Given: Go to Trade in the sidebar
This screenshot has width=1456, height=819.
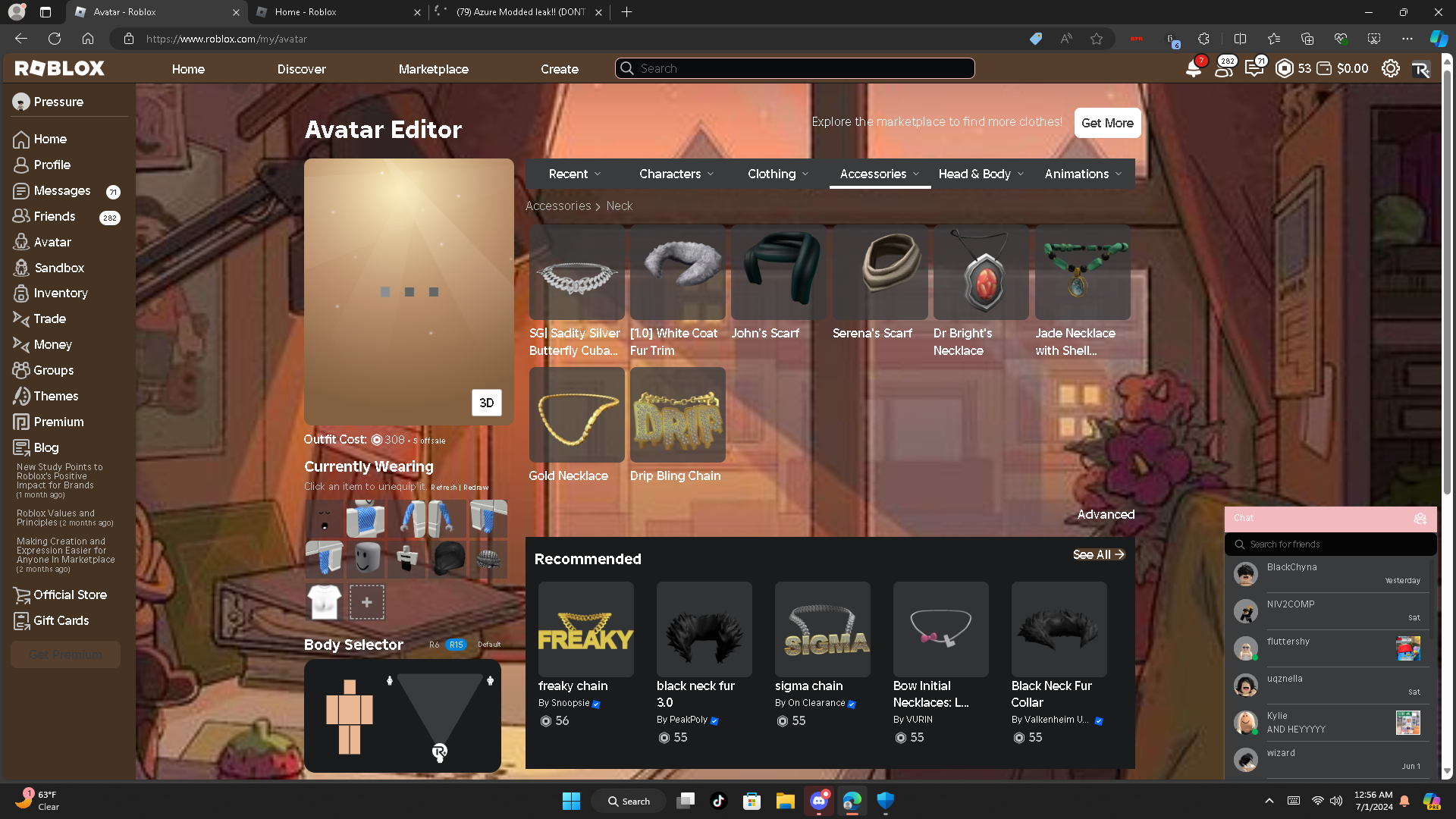Looking at the screenshot, I should (49, 318).
